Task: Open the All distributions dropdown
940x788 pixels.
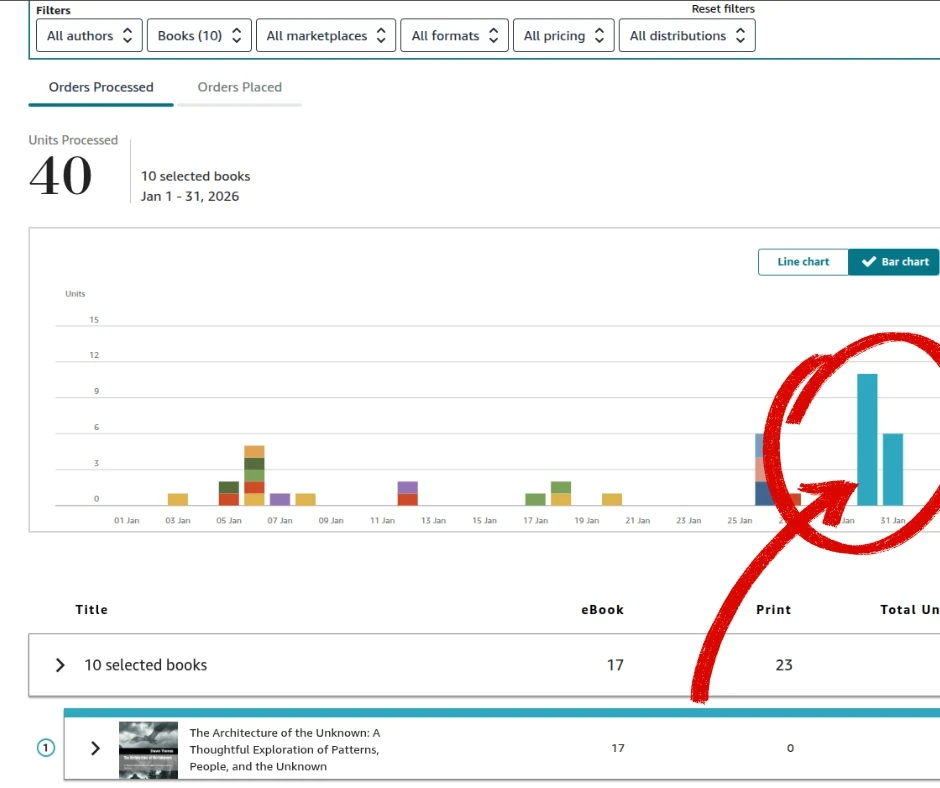Action: point(687,36)
